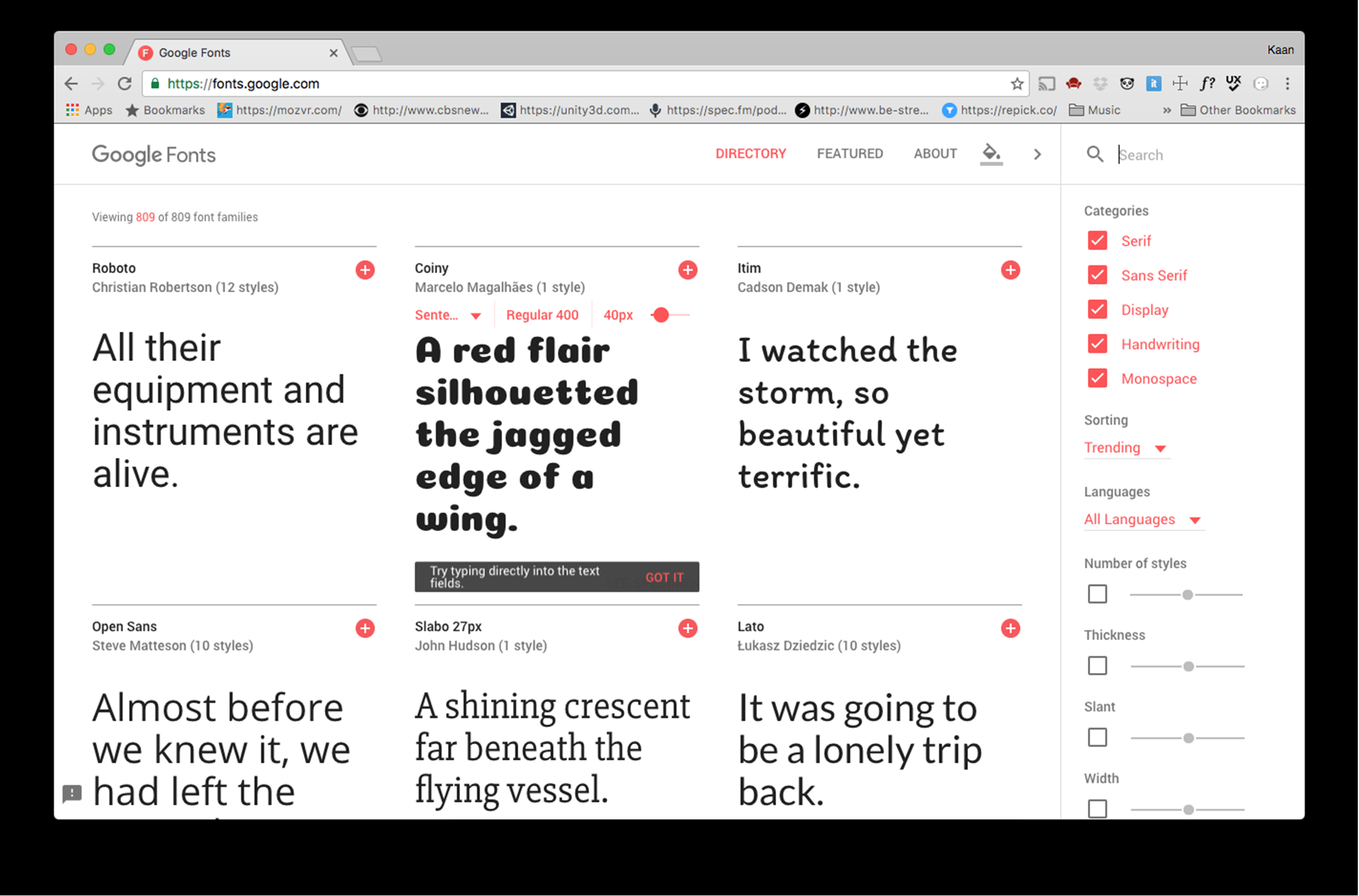This screenshot has height=896, width=1359.
Task: Dismiss the tip with GOT IT
Action: [x=664, y=577]
